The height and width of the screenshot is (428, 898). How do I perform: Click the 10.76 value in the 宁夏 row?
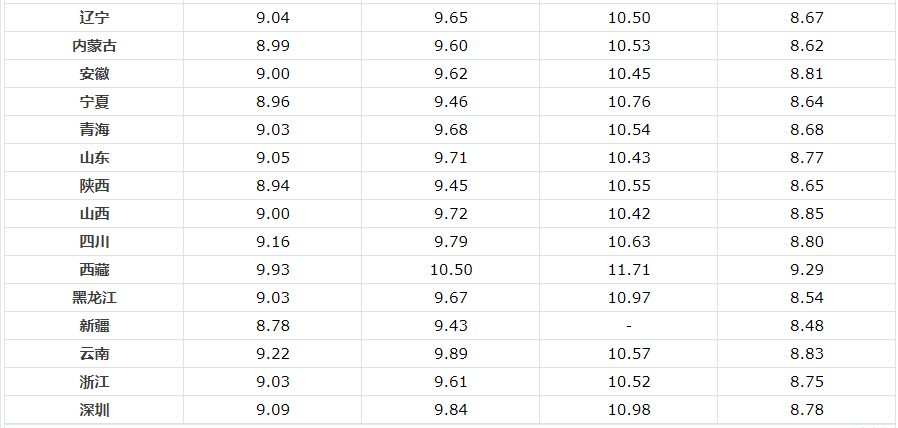[628, 102]
